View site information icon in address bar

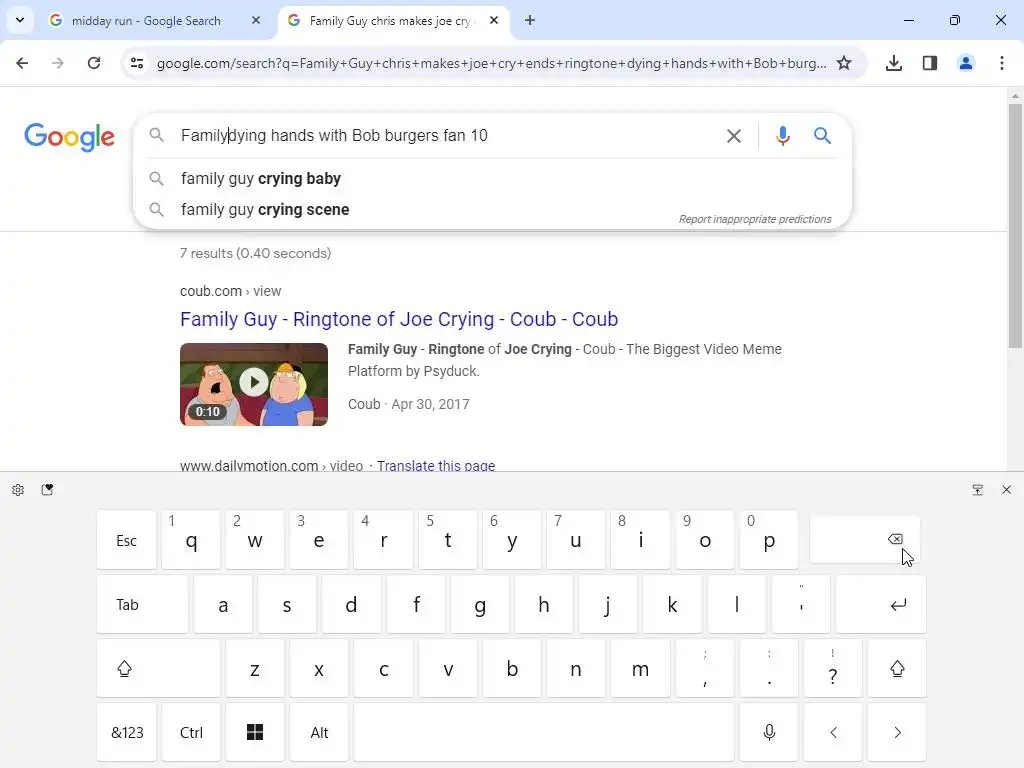coord(137,63)
